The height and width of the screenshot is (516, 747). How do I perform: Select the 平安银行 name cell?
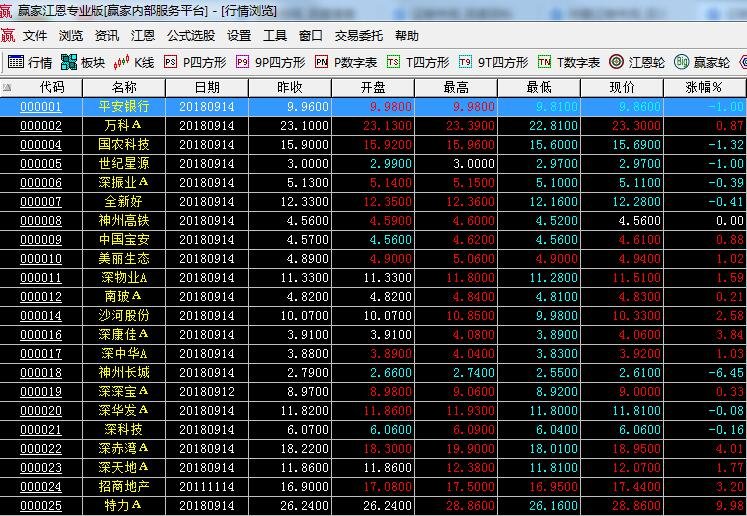click(124, 107)
